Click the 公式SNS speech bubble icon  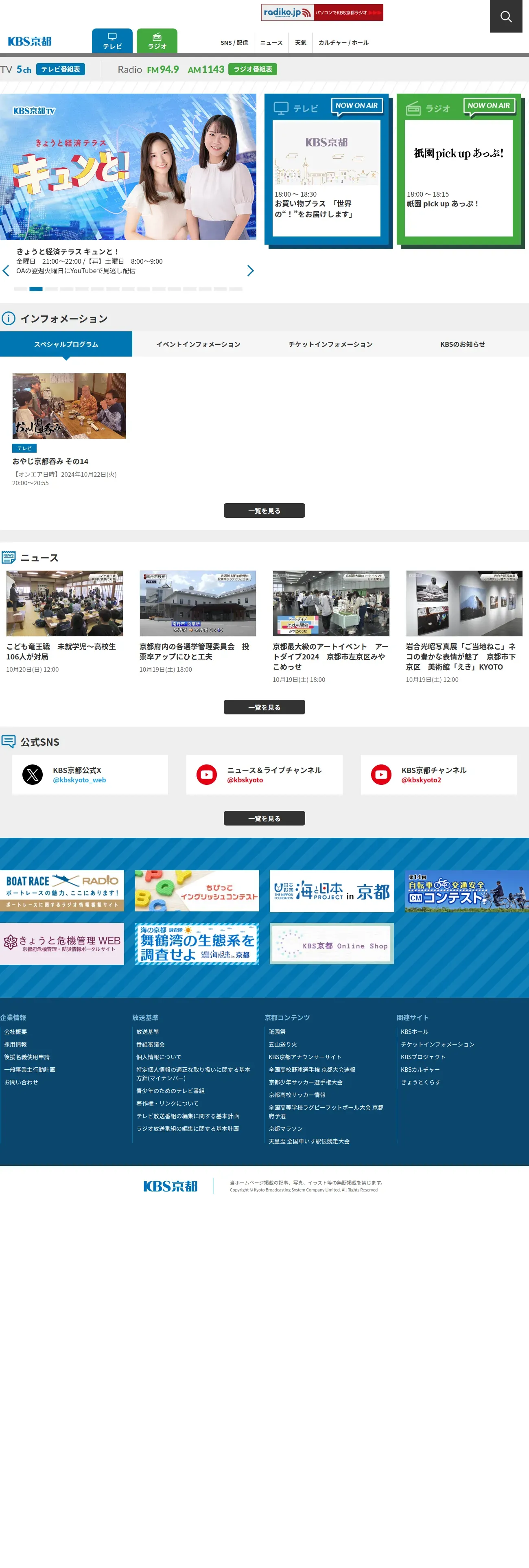pos(9,741)
